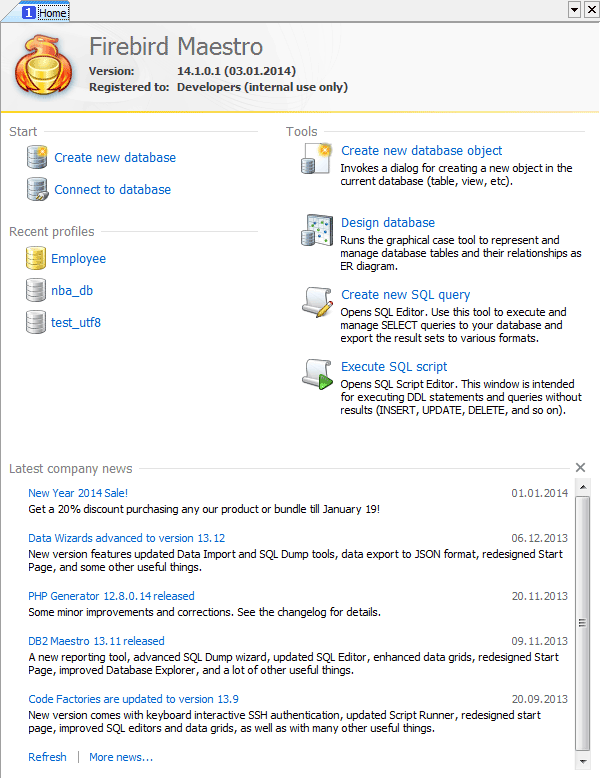Click the Execute SQL script icon
This screenshot has height=779, width=600.
click(317, 375)
